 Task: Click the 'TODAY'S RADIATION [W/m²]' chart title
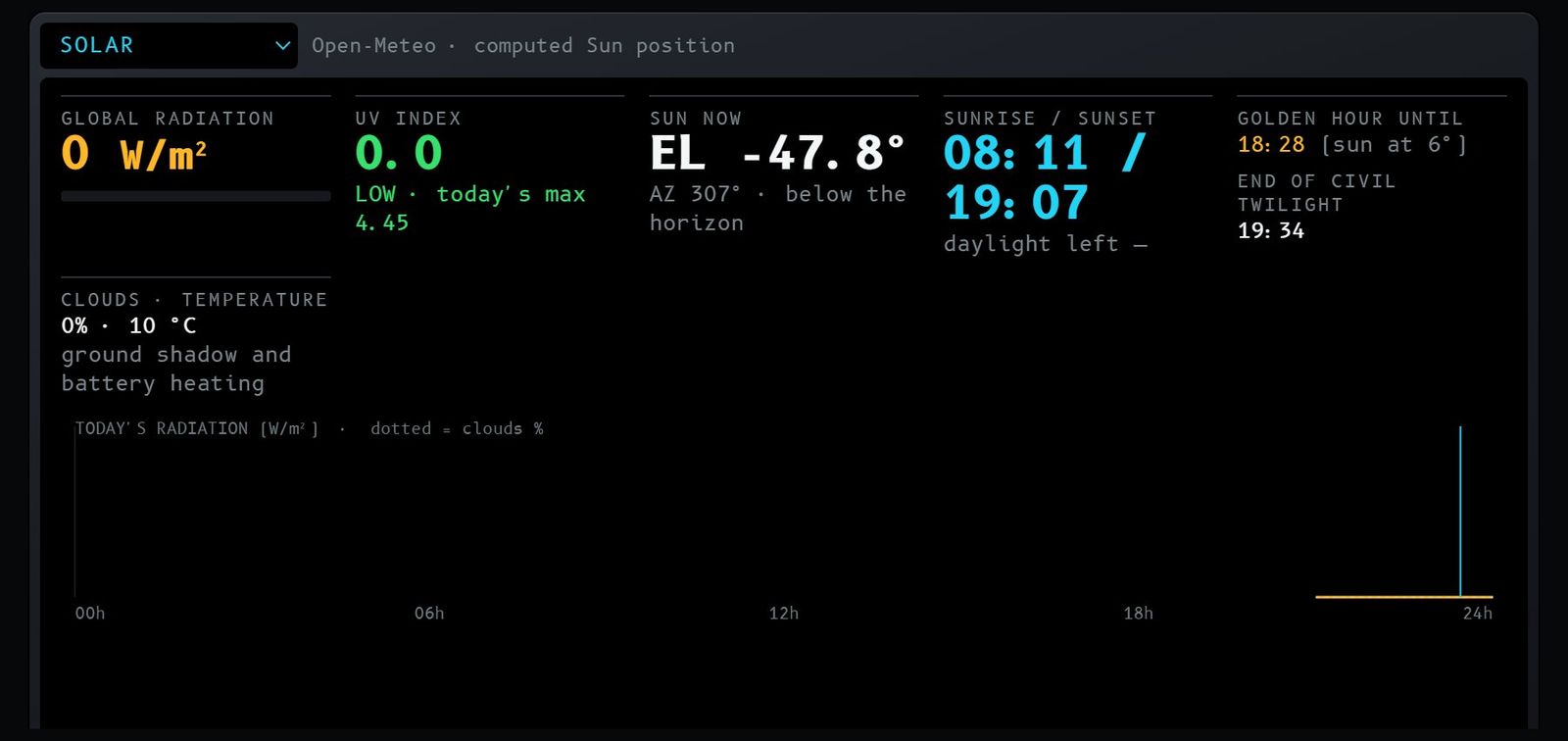(197, 429)
